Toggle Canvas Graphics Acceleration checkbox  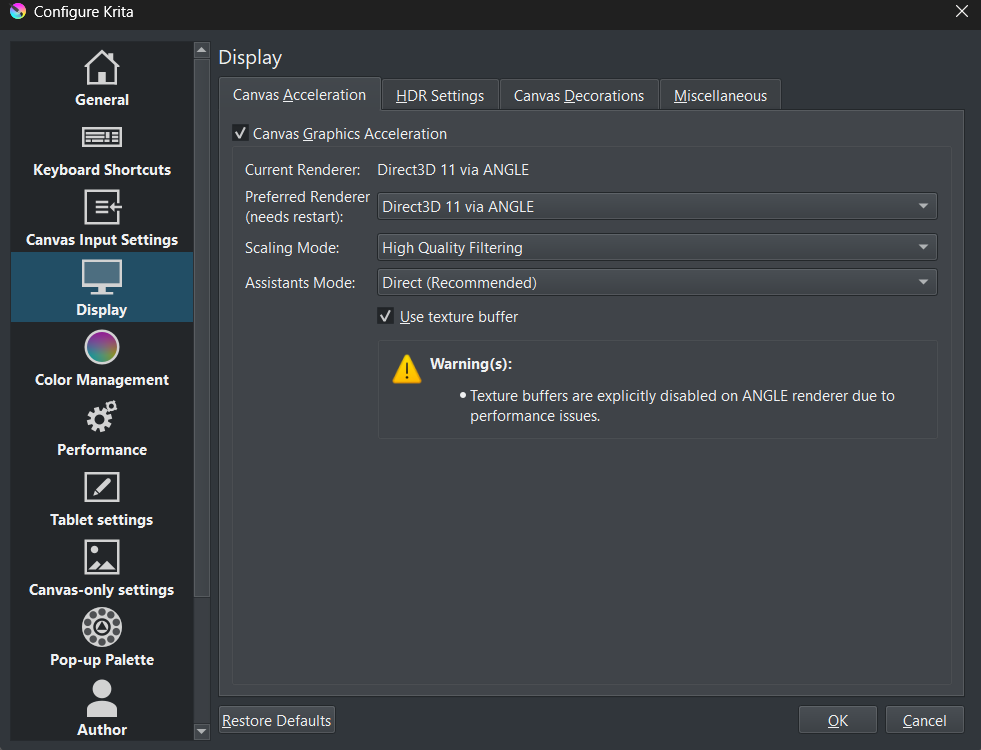point(240,133)
